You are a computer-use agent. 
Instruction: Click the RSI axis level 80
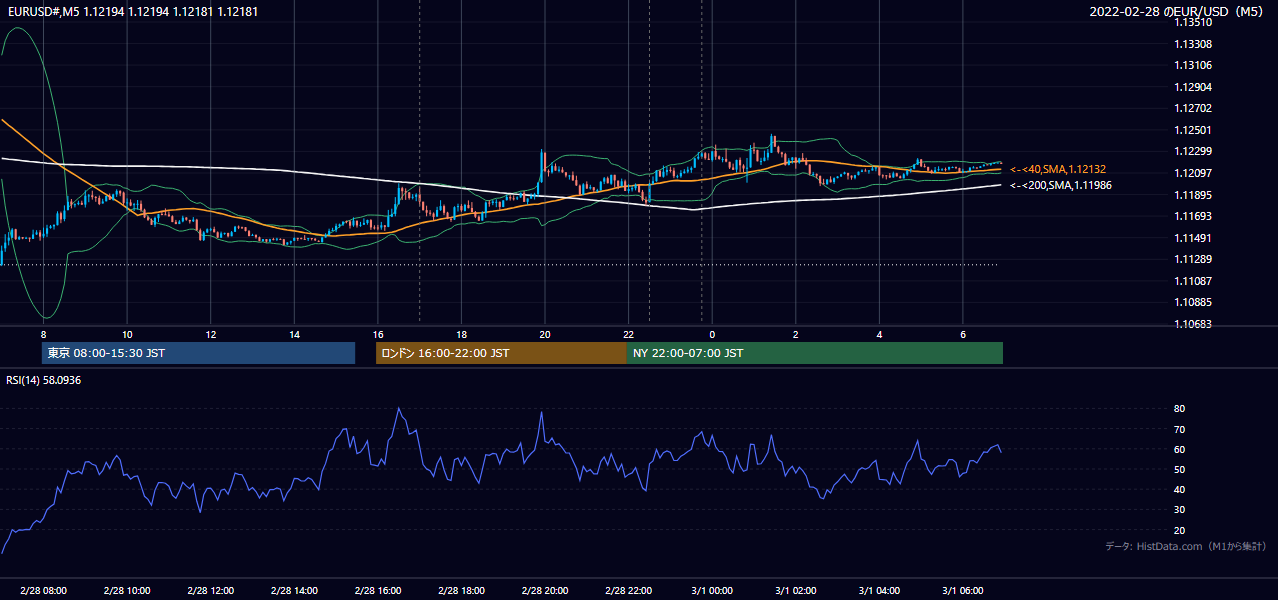1179,409
